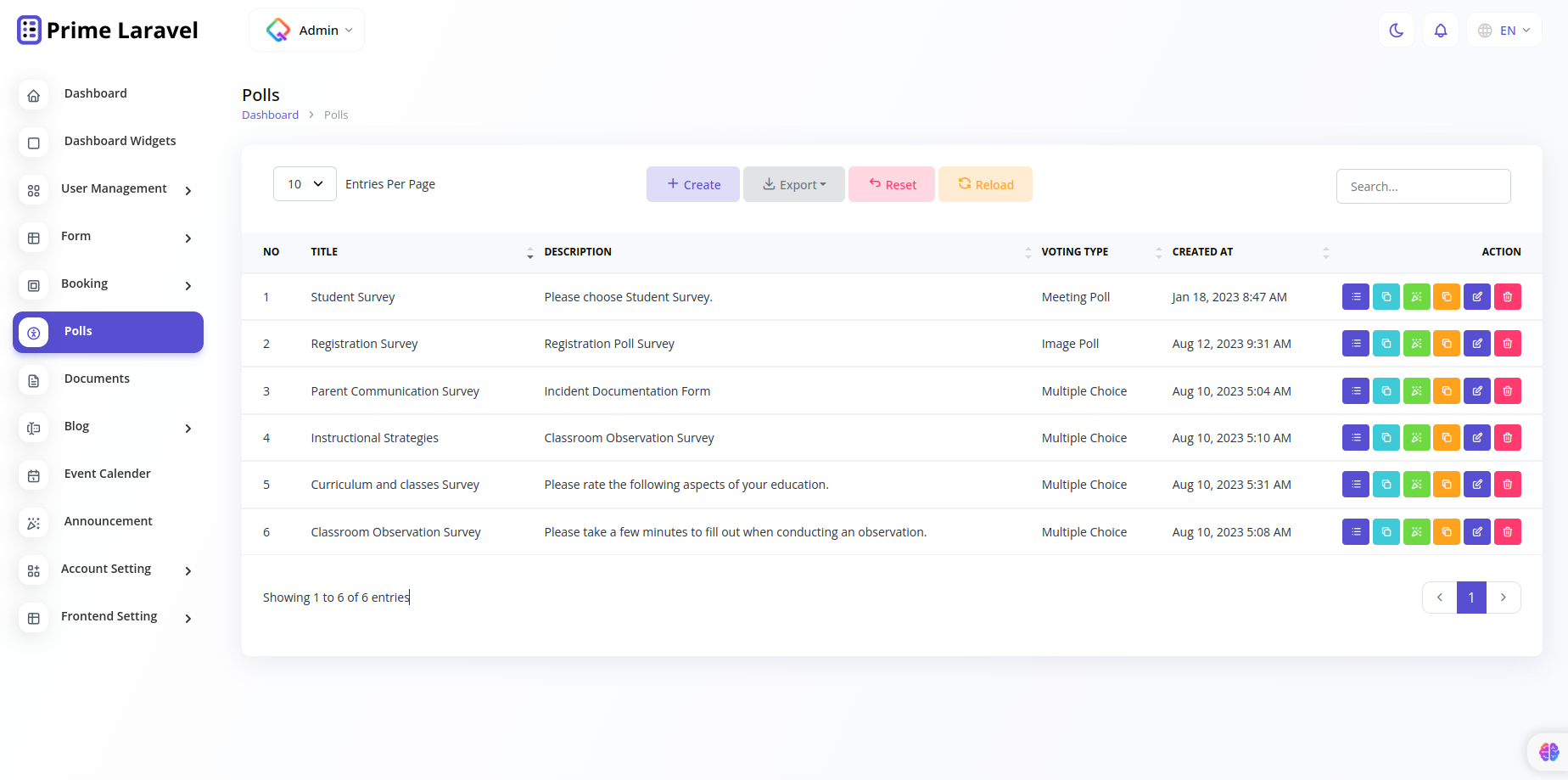Viewport: 1568px width, 780px height.
Task: Toggle dark mode with the moon icon
Action: pyautogui.click(x=1396, y=30)
